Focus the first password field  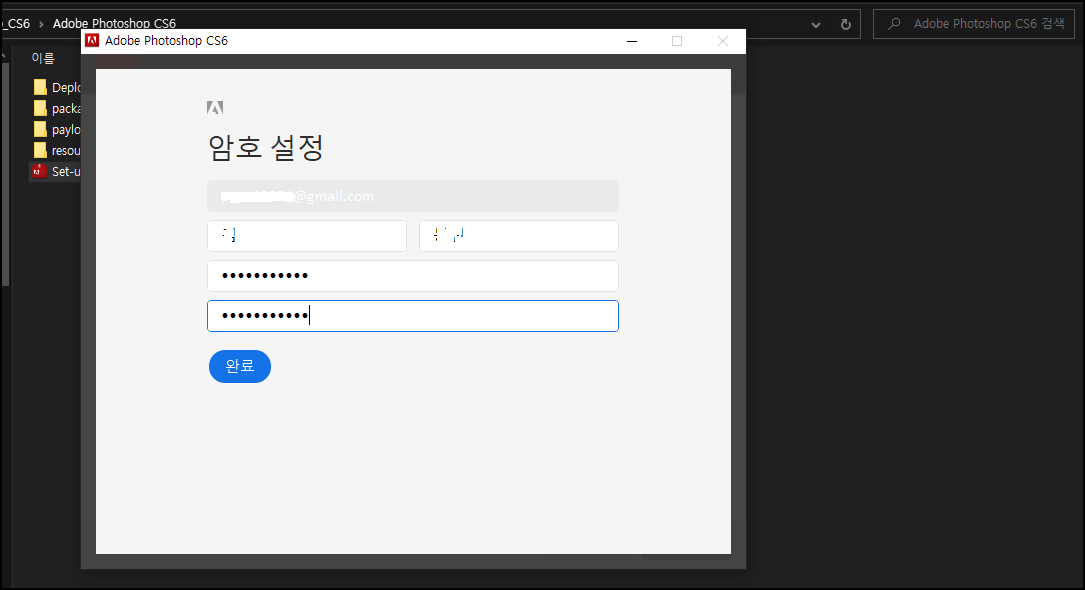(412, 275)
